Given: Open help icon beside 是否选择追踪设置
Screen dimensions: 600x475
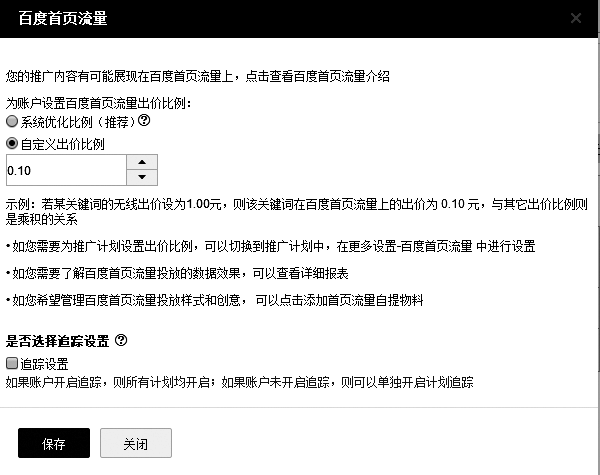Looking at the screenshot, I should [x=121, y=340].
